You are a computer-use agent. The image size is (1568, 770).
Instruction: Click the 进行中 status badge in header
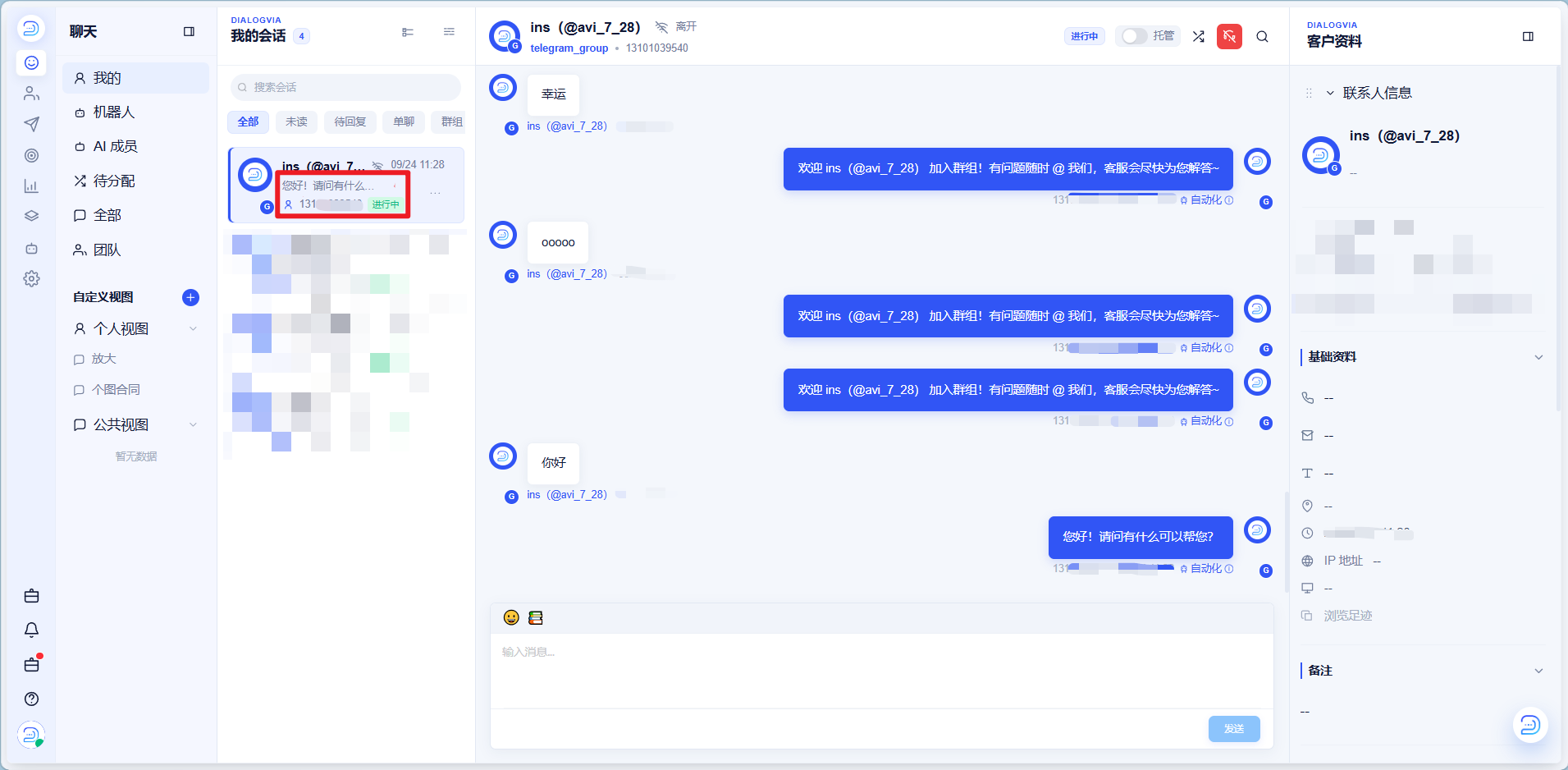point(1085,36)
